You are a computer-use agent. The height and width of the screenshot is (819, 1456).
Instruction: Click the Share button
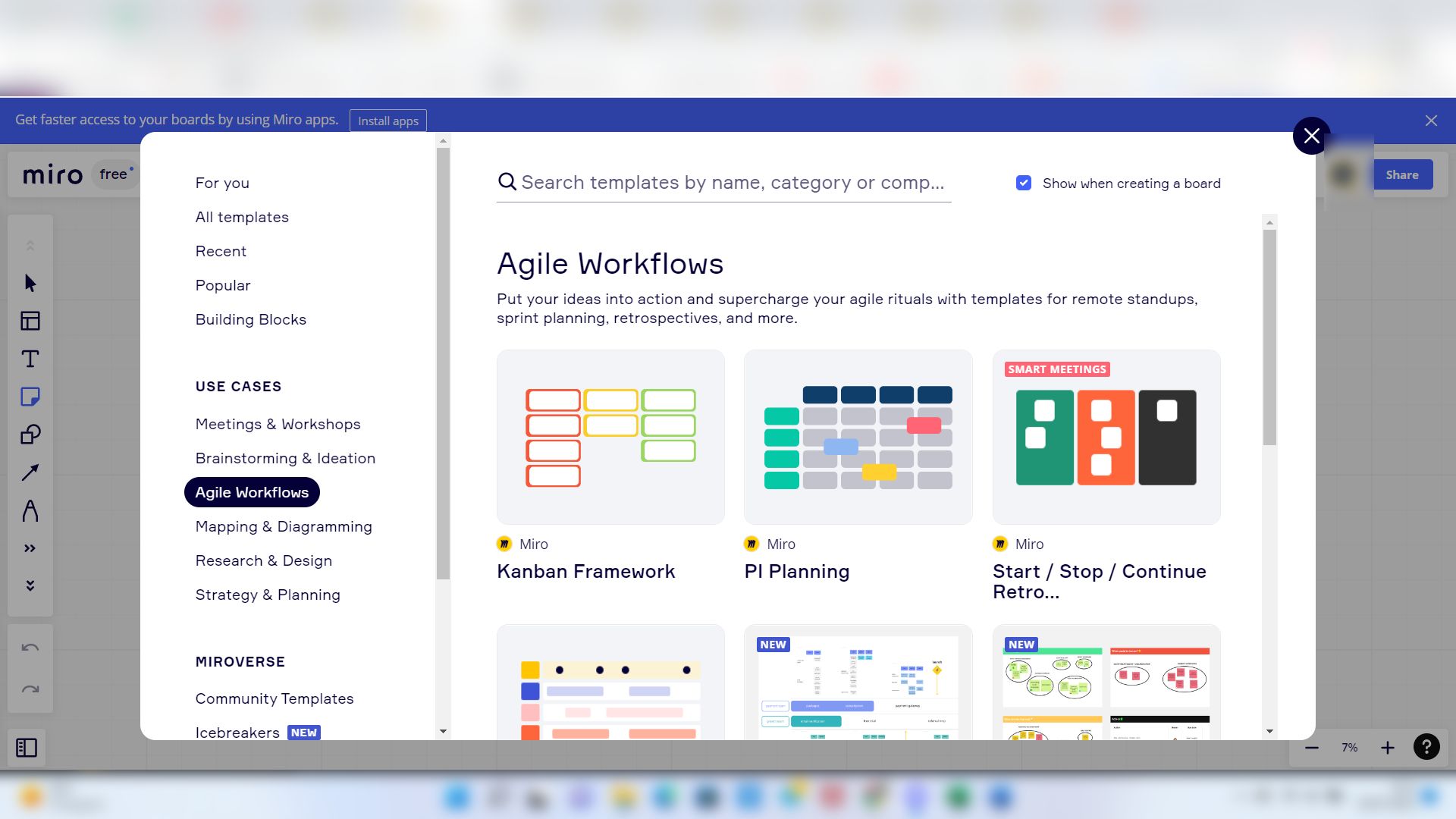click(x=1401, y=174)
